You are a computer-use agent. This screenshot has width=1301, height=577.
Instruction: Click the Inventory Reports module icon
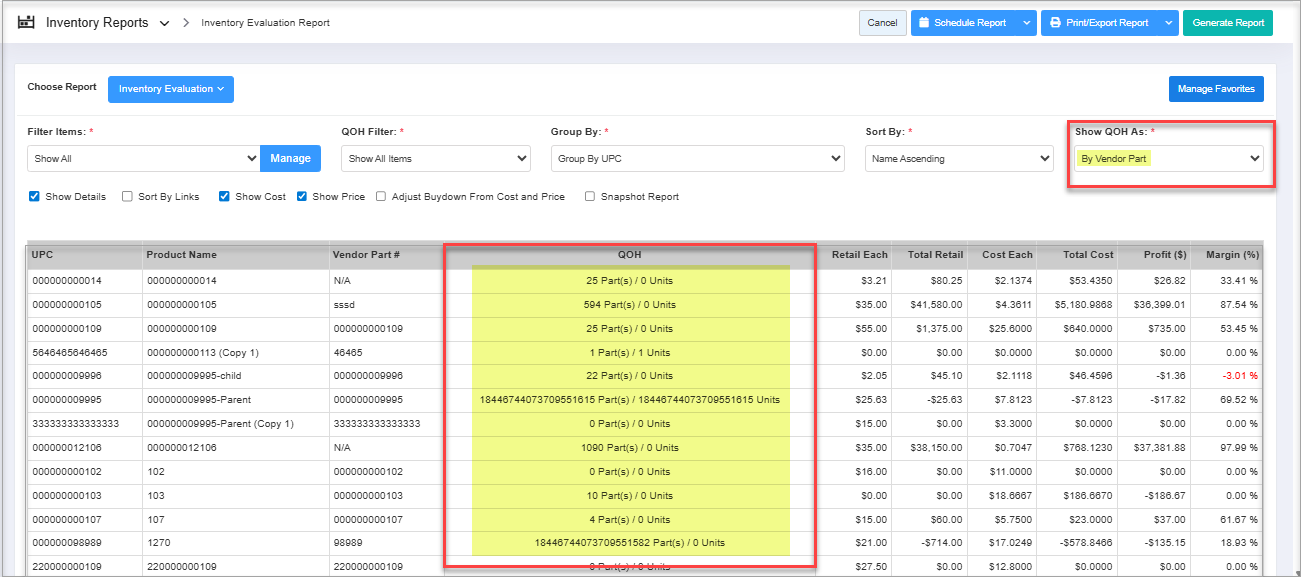pos(27,22)
